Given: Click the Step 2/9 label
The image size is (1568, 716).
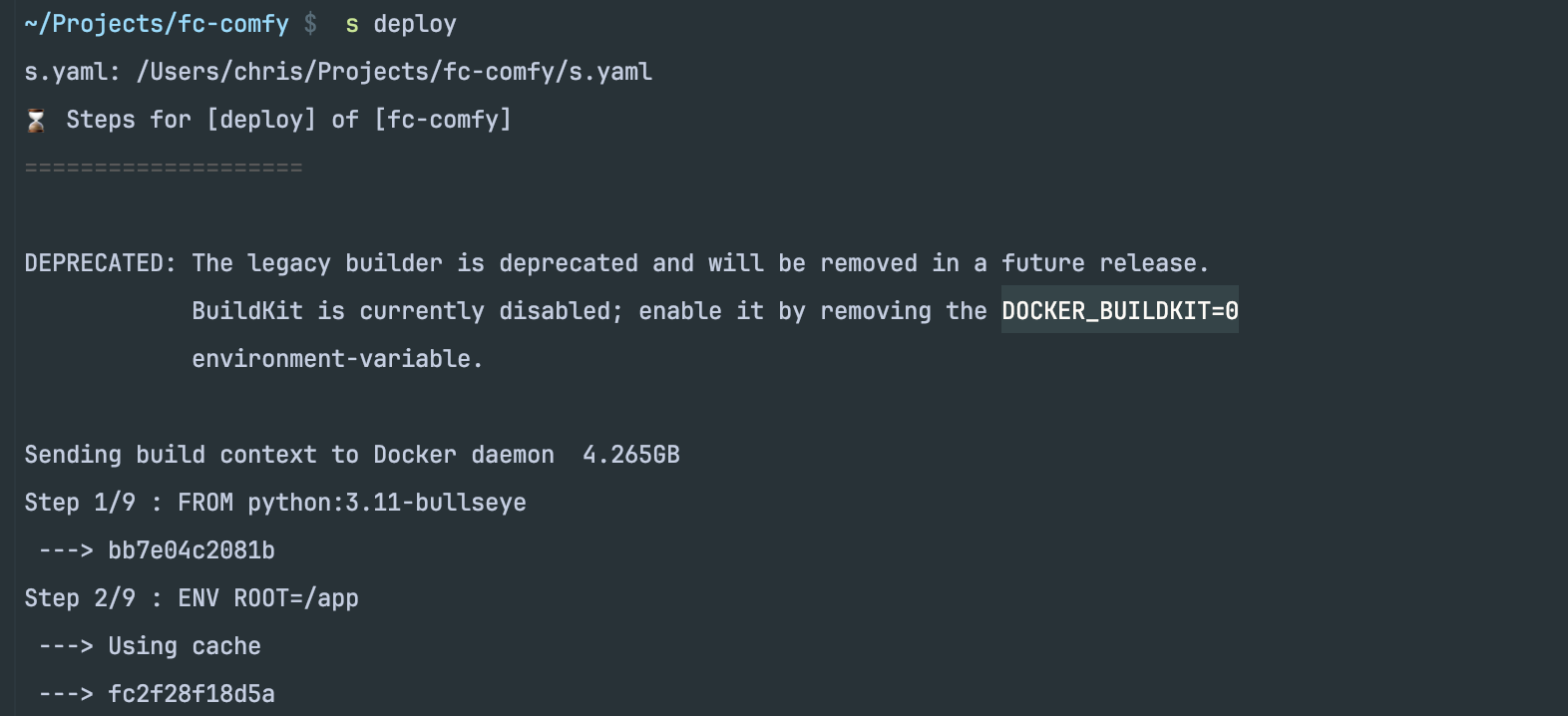Looking at the screenshot, I should pos(80,598).
